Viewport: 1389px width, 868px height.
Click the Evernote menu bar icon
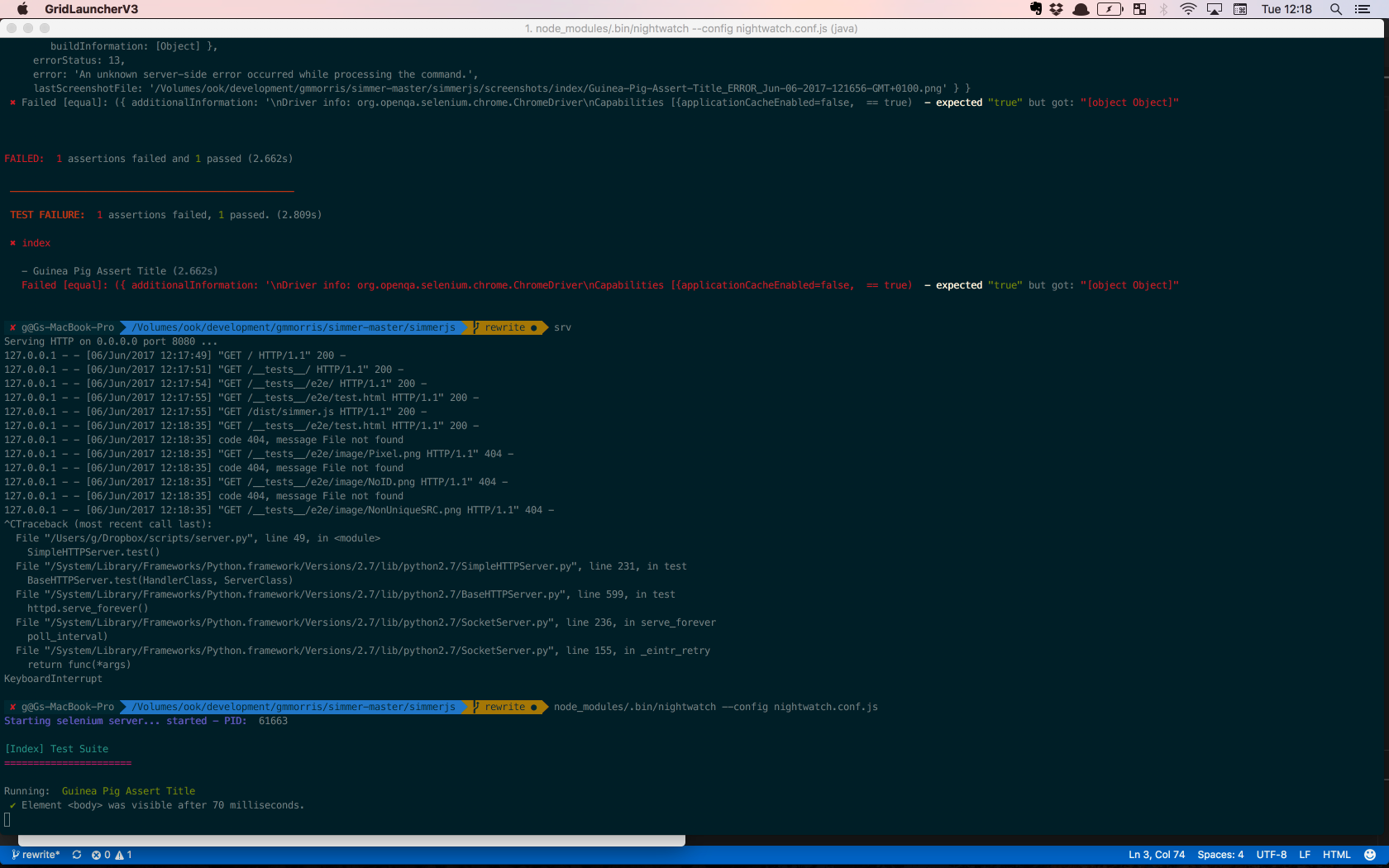coord(1036,9)
